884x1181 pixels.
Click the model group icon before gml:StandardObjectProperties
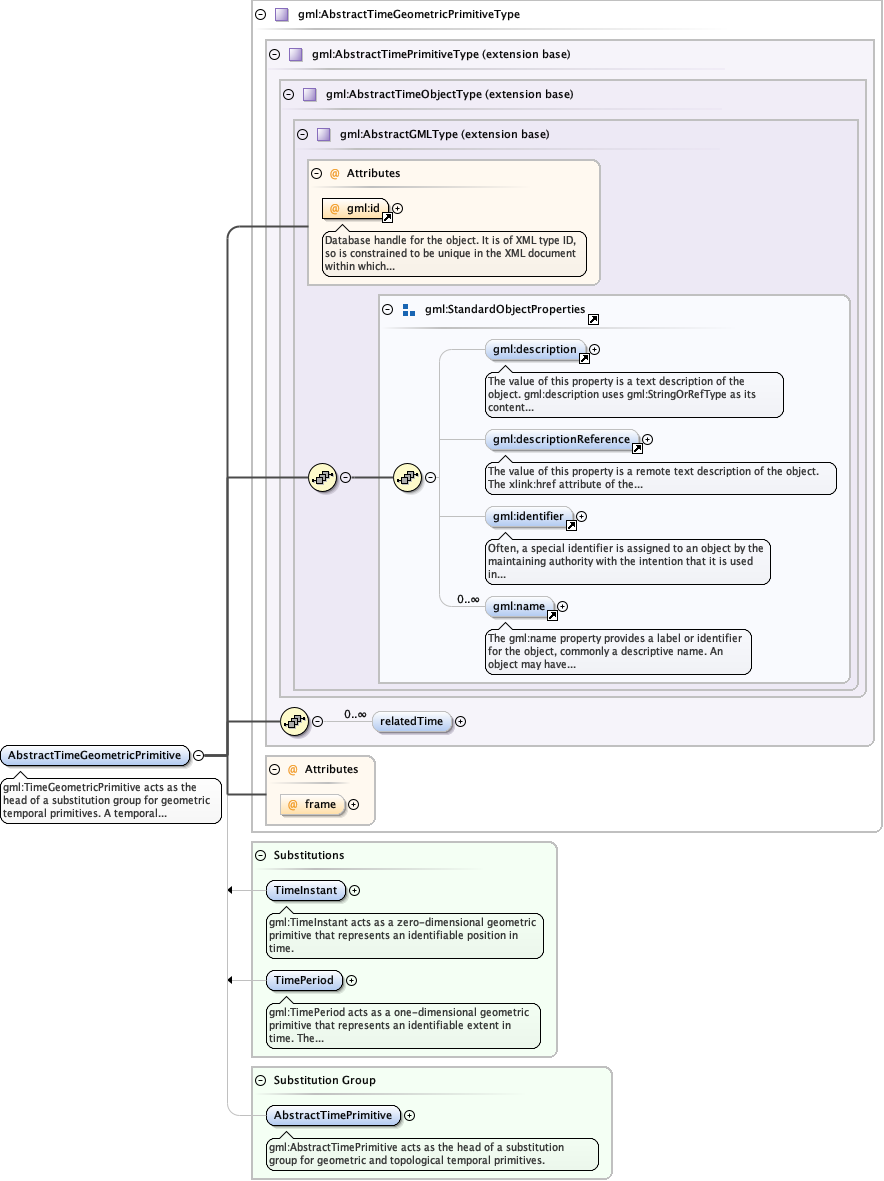click(411, 309)
